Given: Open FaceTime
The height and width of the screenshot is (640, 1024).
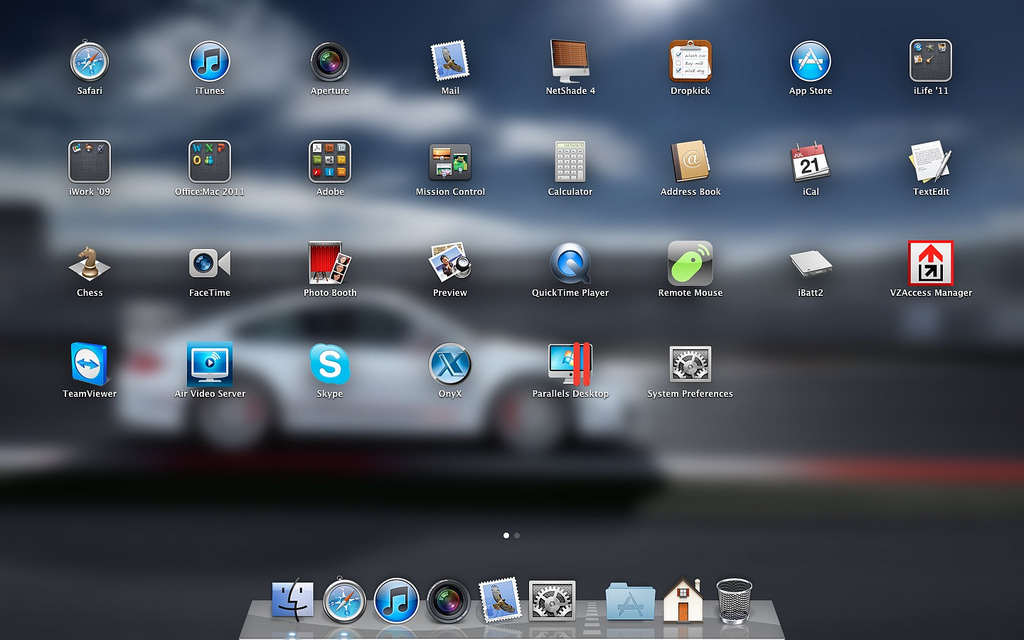Looking at the screenshot, I should pos(210,263).
